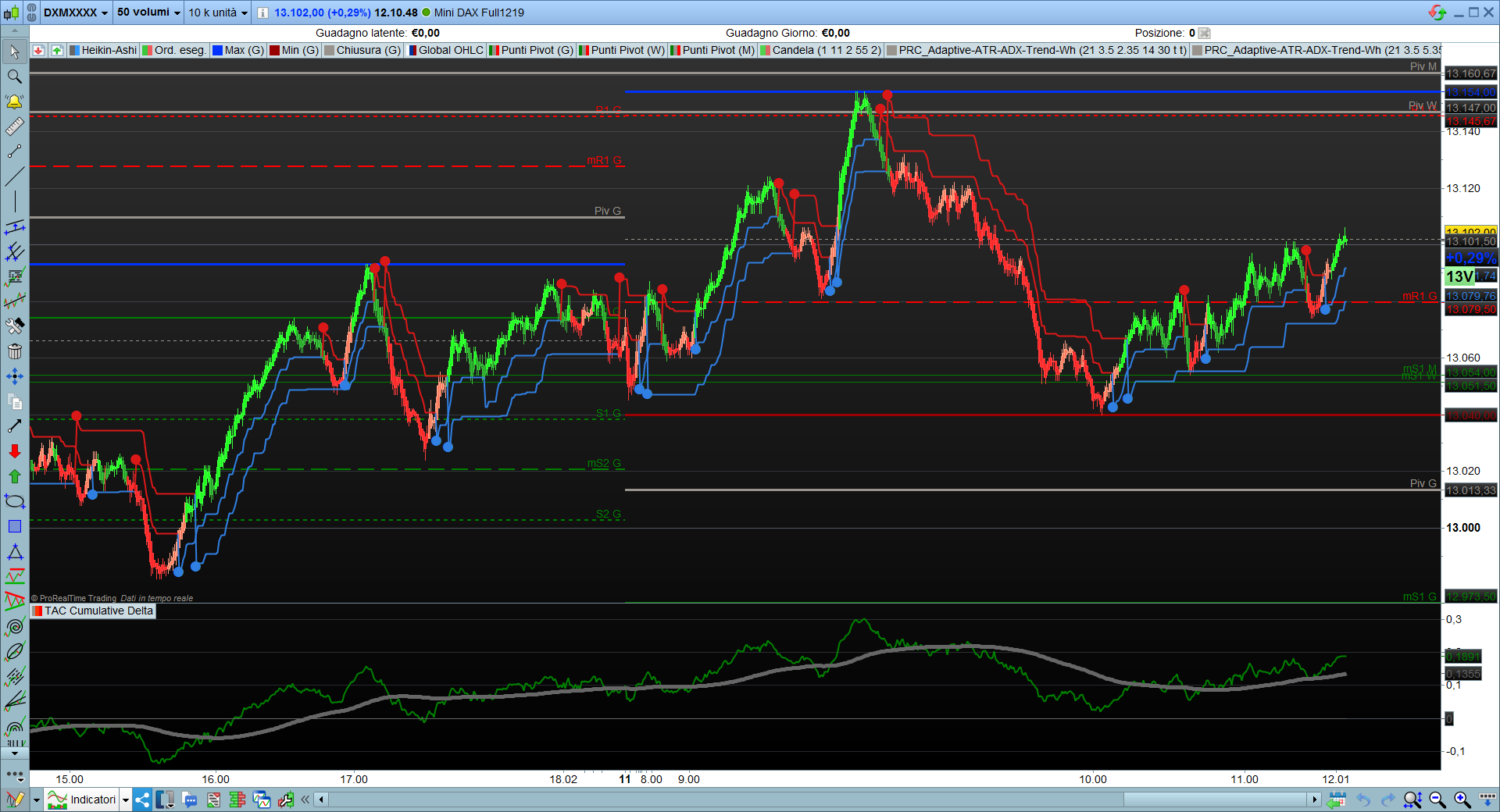Screen dimensions: 1500x812
Task: Click the redo arrow icon
Action: click(1387, 800)
